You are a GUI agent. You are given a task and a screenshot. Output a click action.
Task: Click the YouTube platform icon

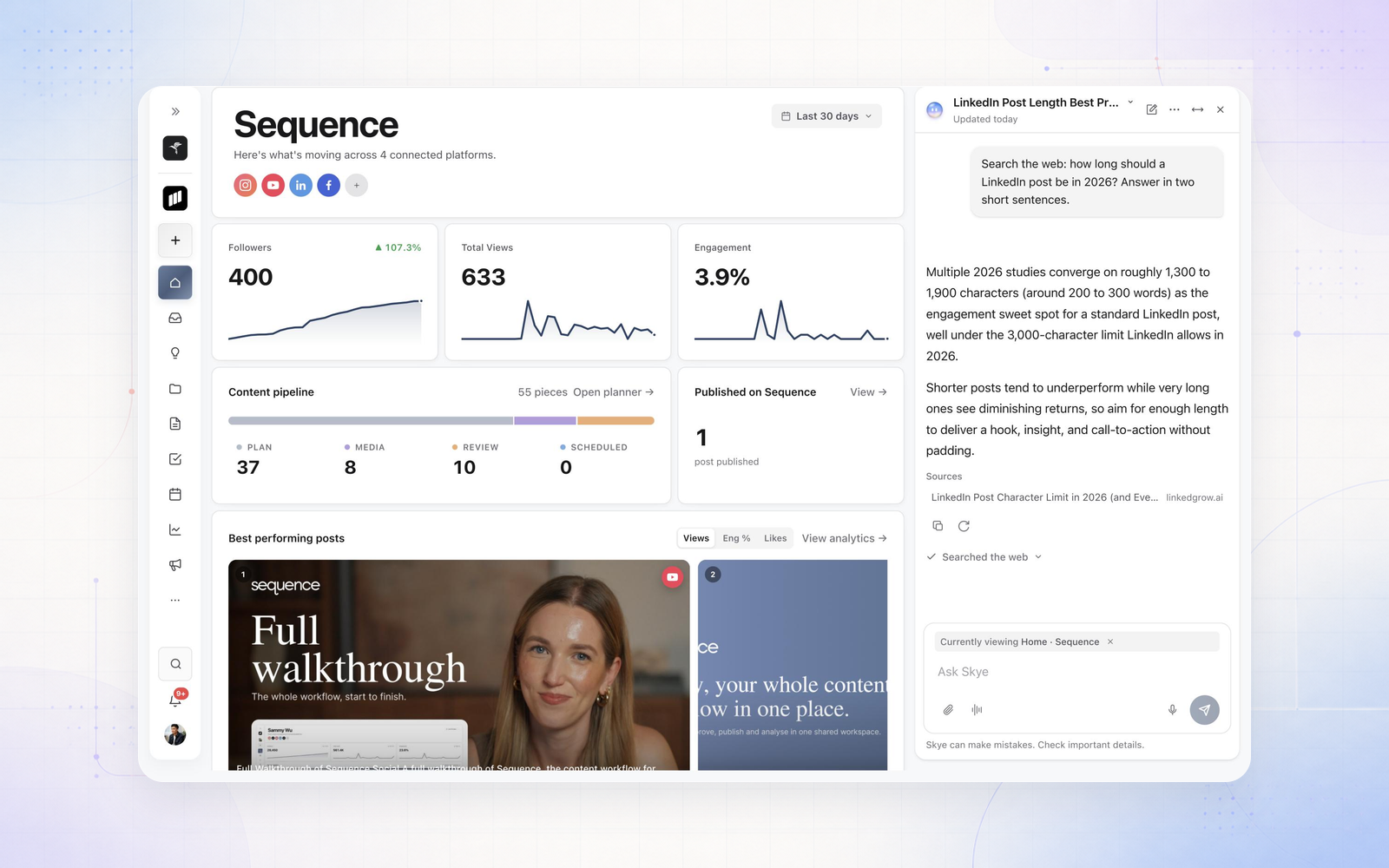[273, 185]
